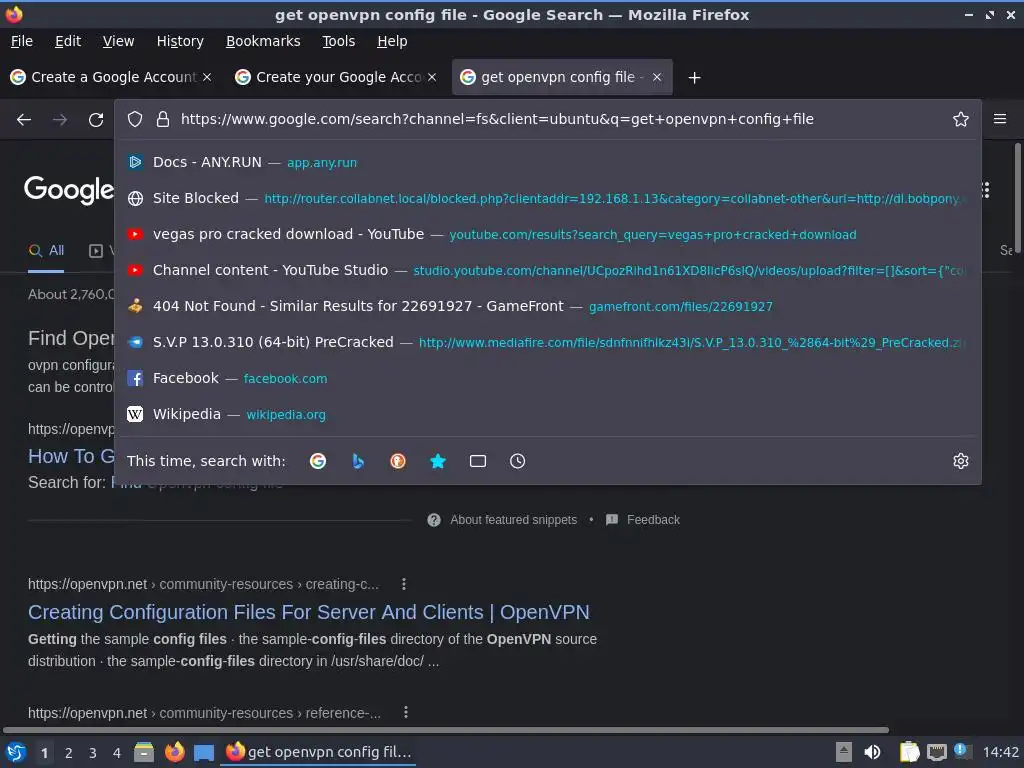Reload the current page
Screen dimensions: 1024x768
96,120
